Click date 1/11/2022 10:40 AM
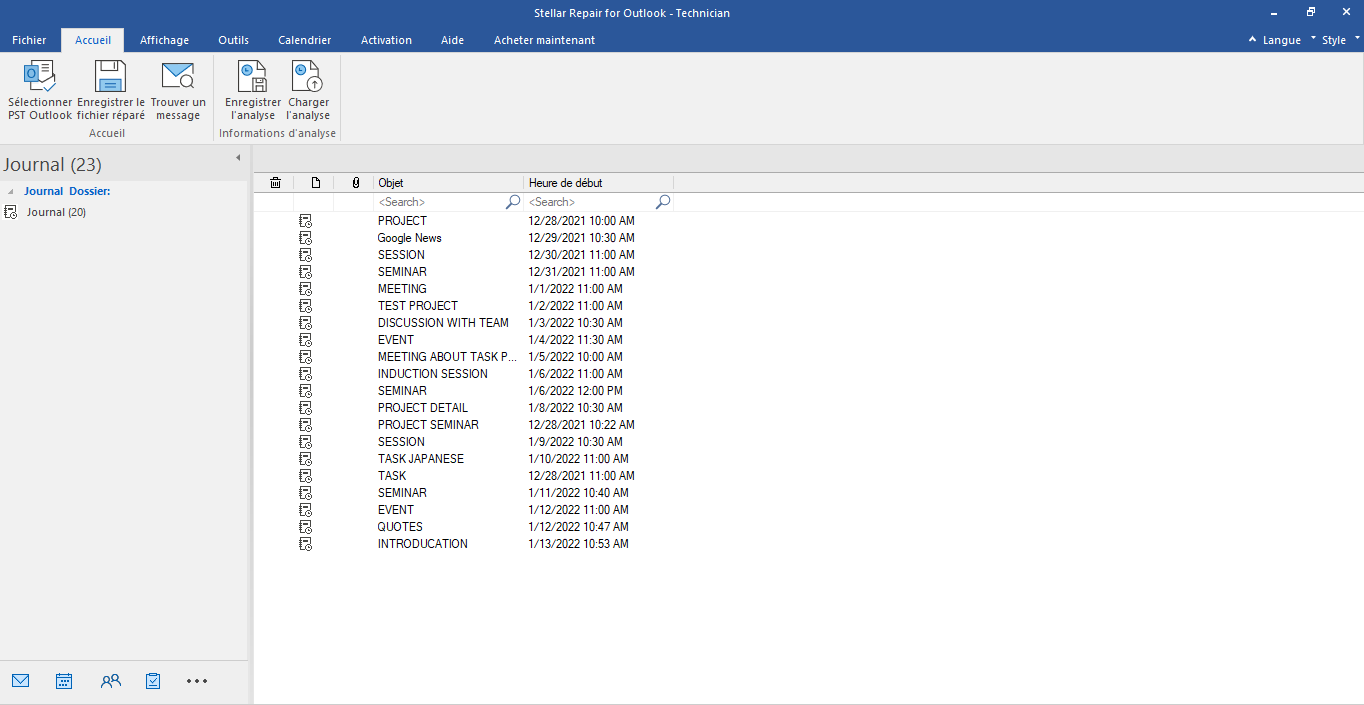The image size is (1364, 705). (x=578, y=493)
